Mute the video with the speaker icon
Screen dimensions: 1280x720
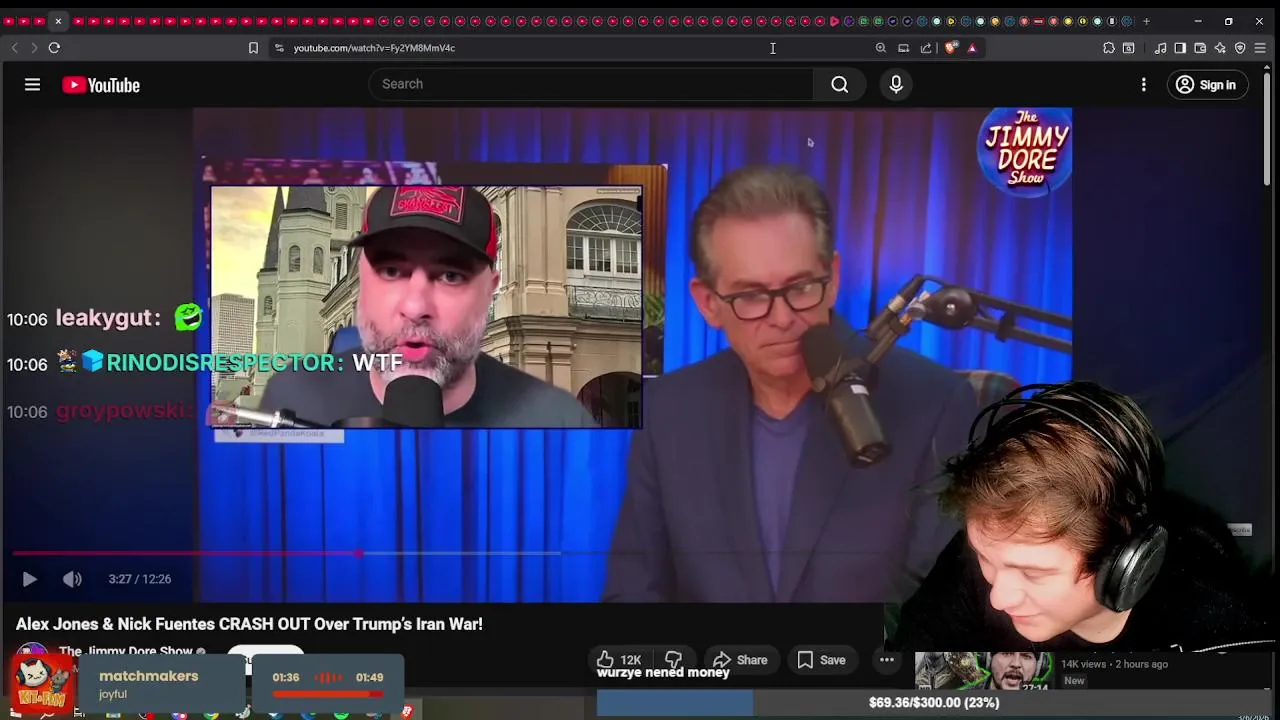(x=72, y=579)
